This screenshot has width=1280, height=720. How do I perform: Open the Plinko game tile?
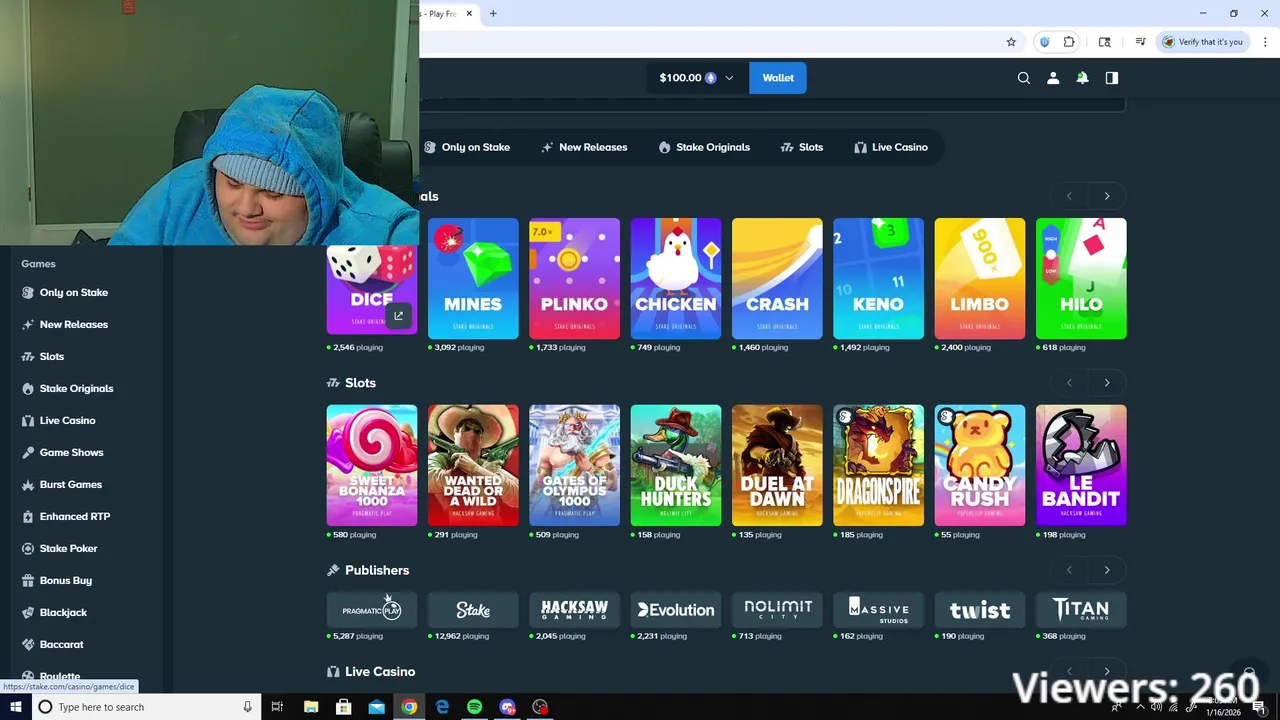tap(574, 278)
